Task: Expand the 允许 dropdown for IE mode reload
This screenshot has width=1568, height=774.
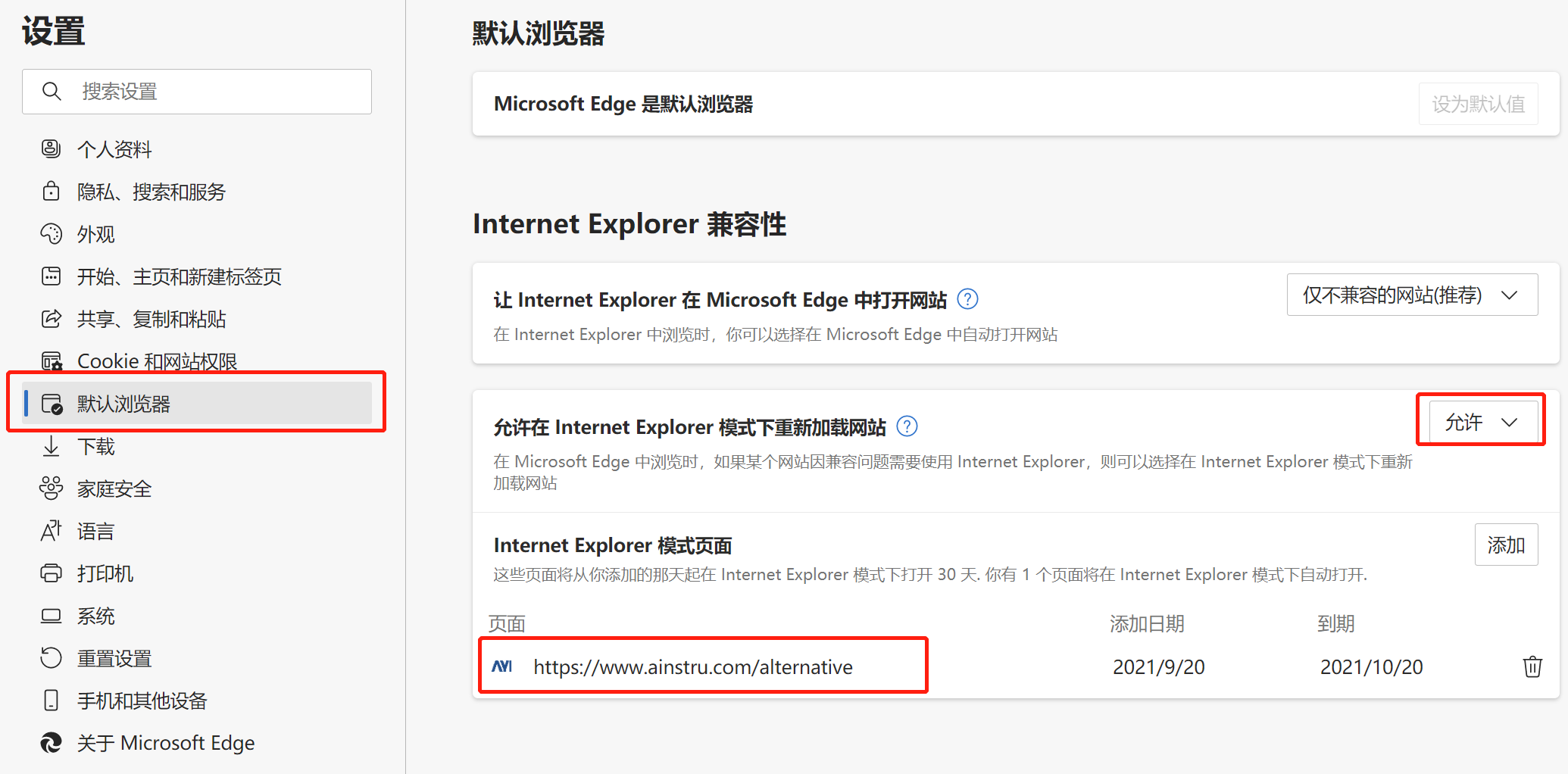Action: [1482, 422]
